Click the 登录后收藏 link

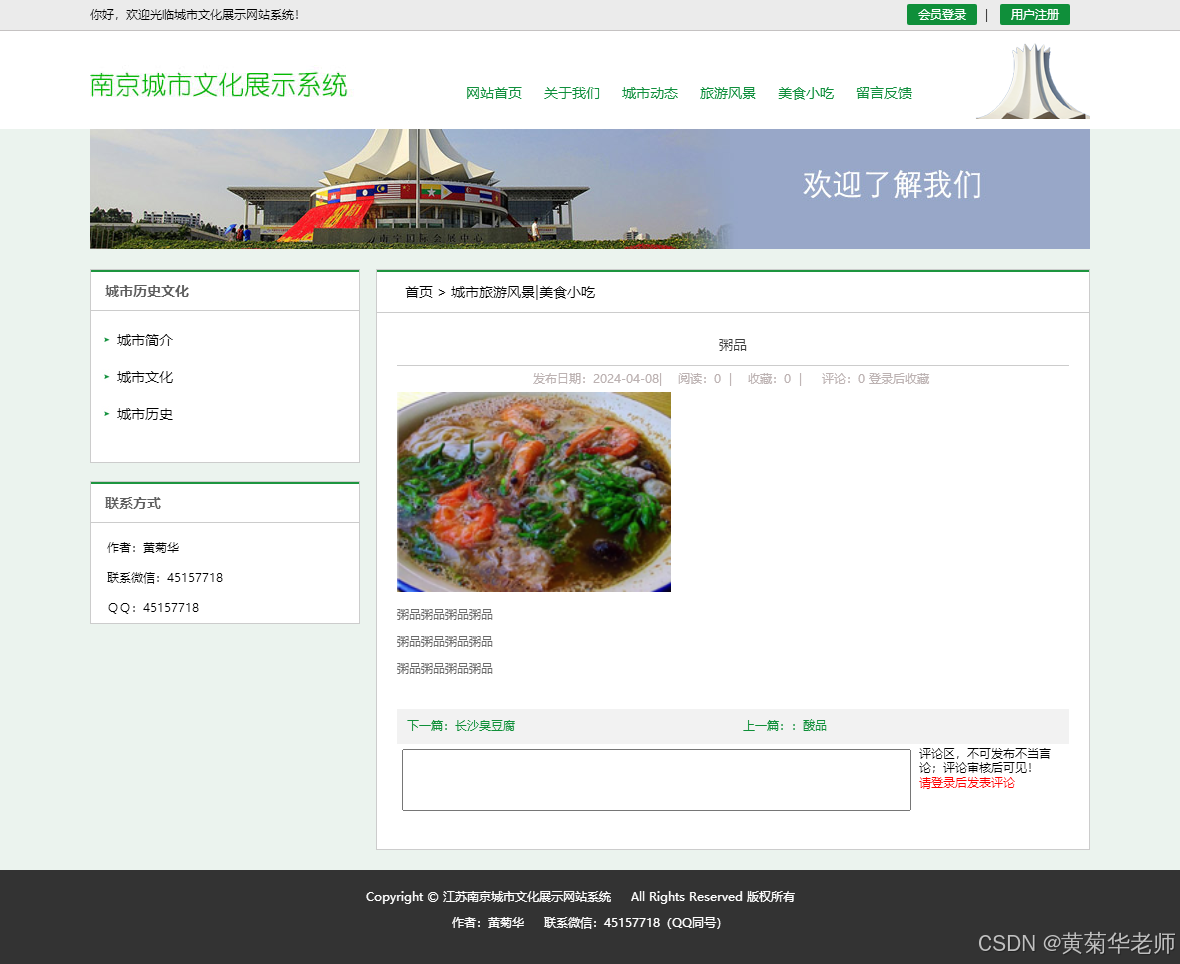click(899, 379)
